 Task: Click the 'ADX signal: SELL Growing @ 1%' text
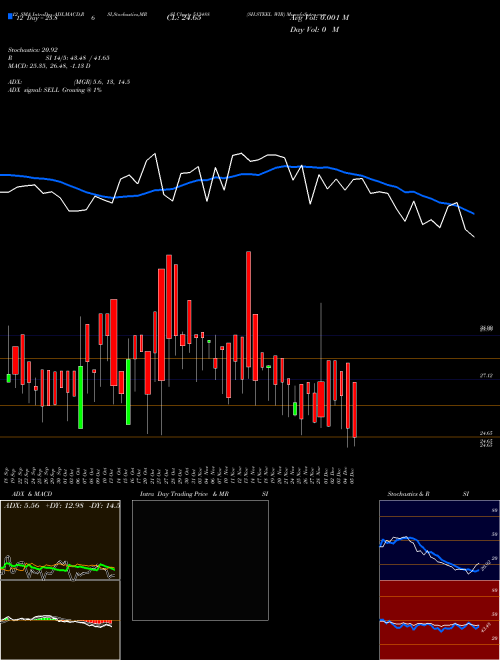point(55,90)
